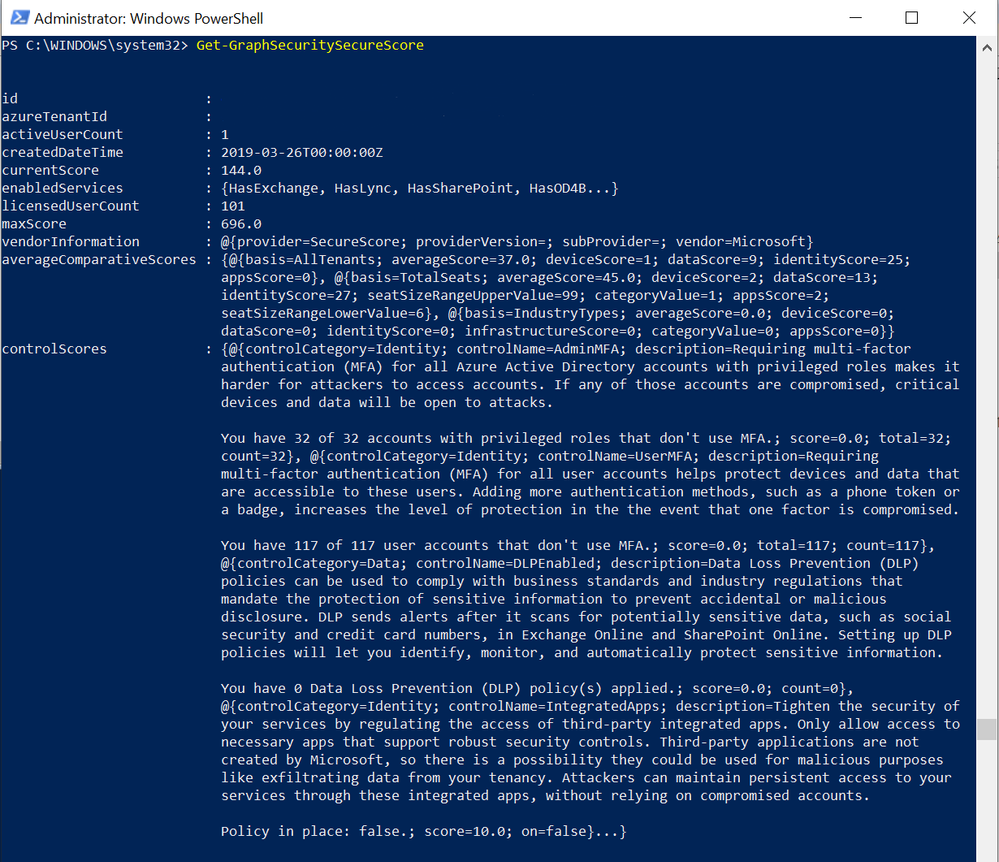Click the 'Policy in place: false.' line
Image resolution: width=999 pixels, height=862 pixels.
pos(424,831)
